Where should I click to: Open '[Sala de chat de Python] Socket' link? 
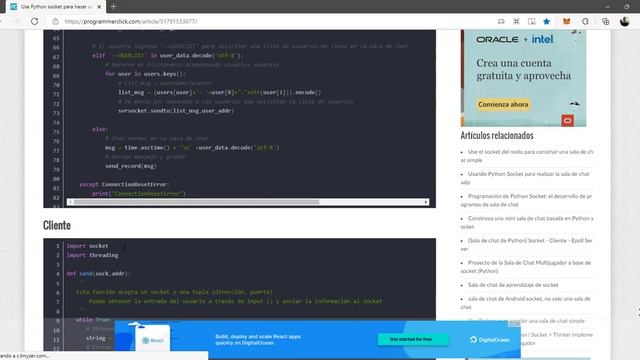[527, 244]
